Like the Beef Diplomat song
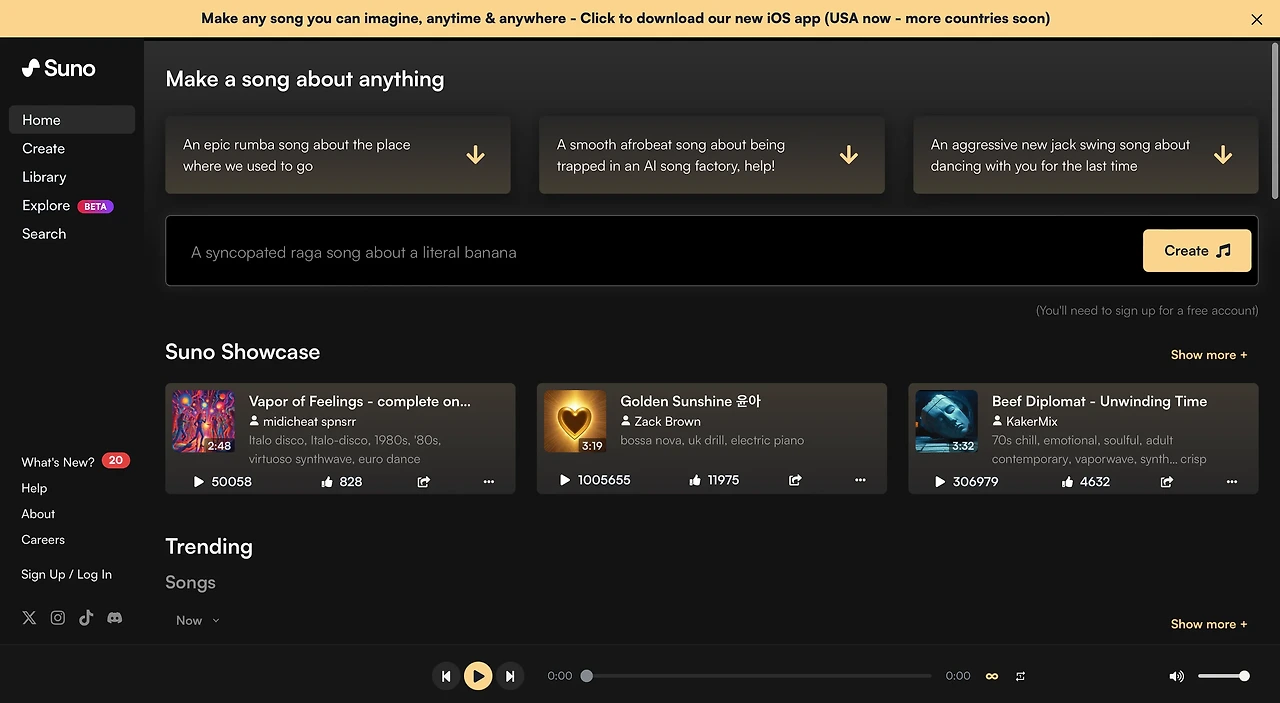The height and width of the screenshot is (703, 1280). (1068, 481)
